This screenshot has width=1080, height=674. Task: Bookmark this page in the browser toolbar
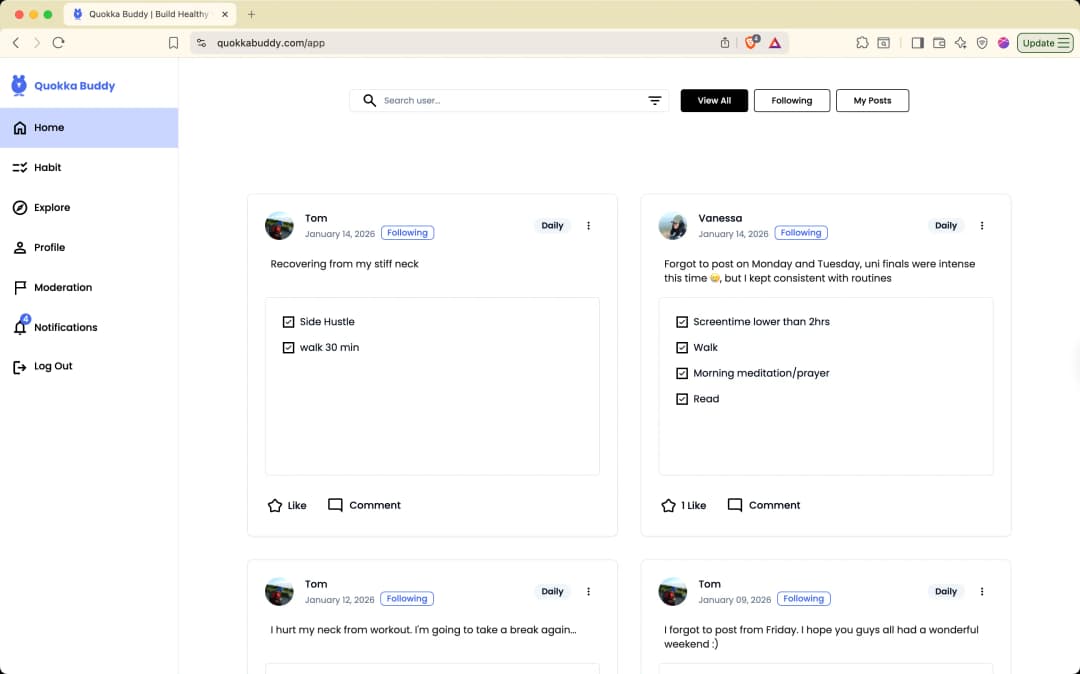pos(173,43)
